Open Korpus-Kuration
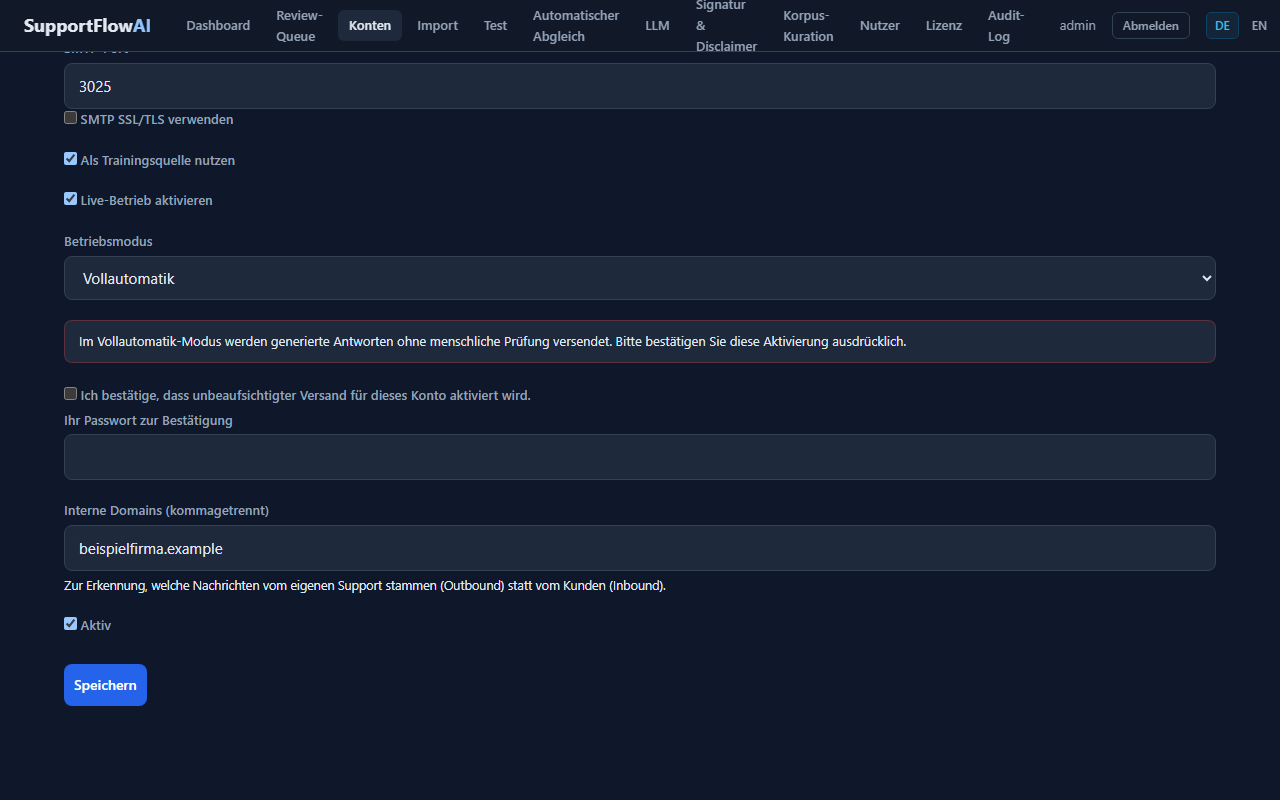The image size is (1280, 800). (808, 26)
